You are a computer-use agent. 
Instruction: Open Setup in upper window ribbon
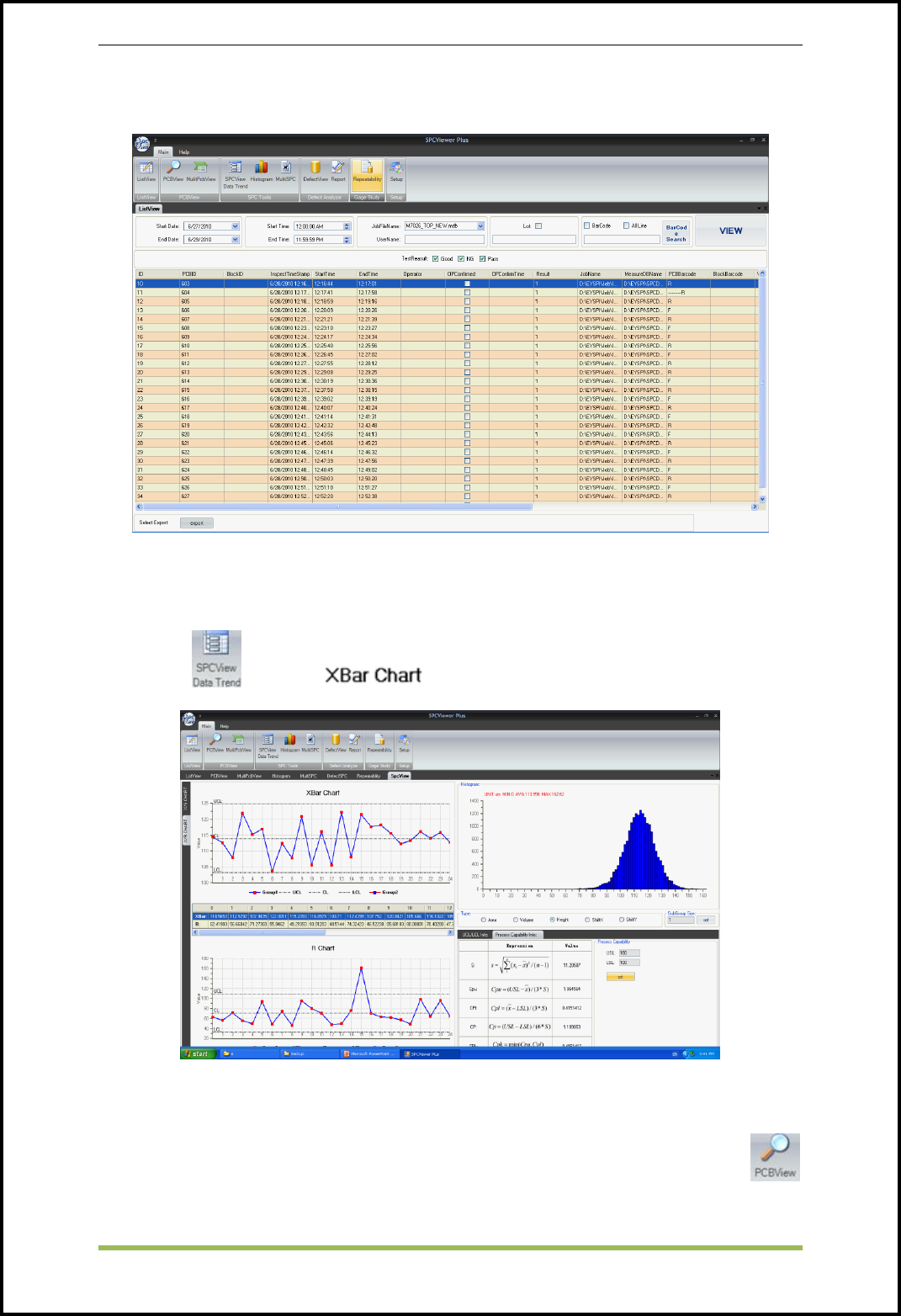396,172
